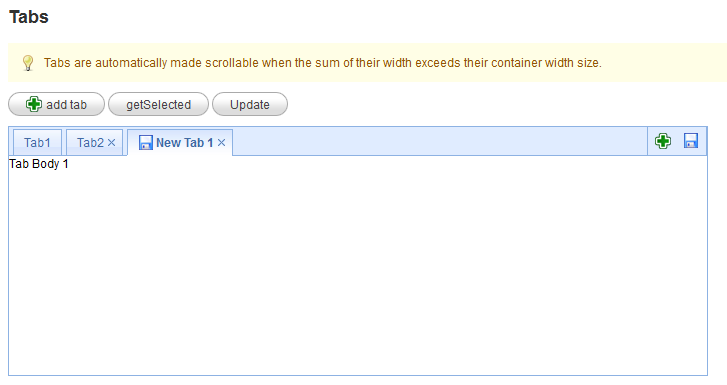Click the Tabs page heading

29,17
